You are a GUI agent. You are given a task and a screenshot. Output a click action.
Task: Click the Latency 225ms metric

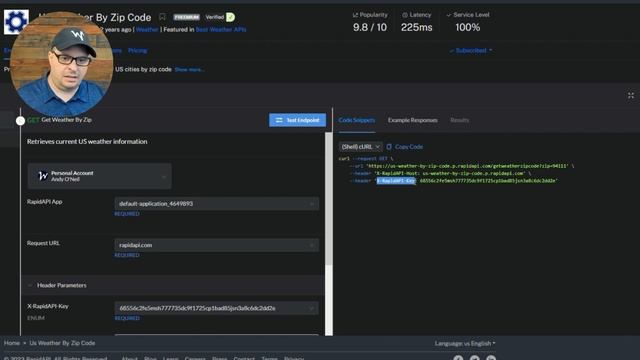point(417,22)
